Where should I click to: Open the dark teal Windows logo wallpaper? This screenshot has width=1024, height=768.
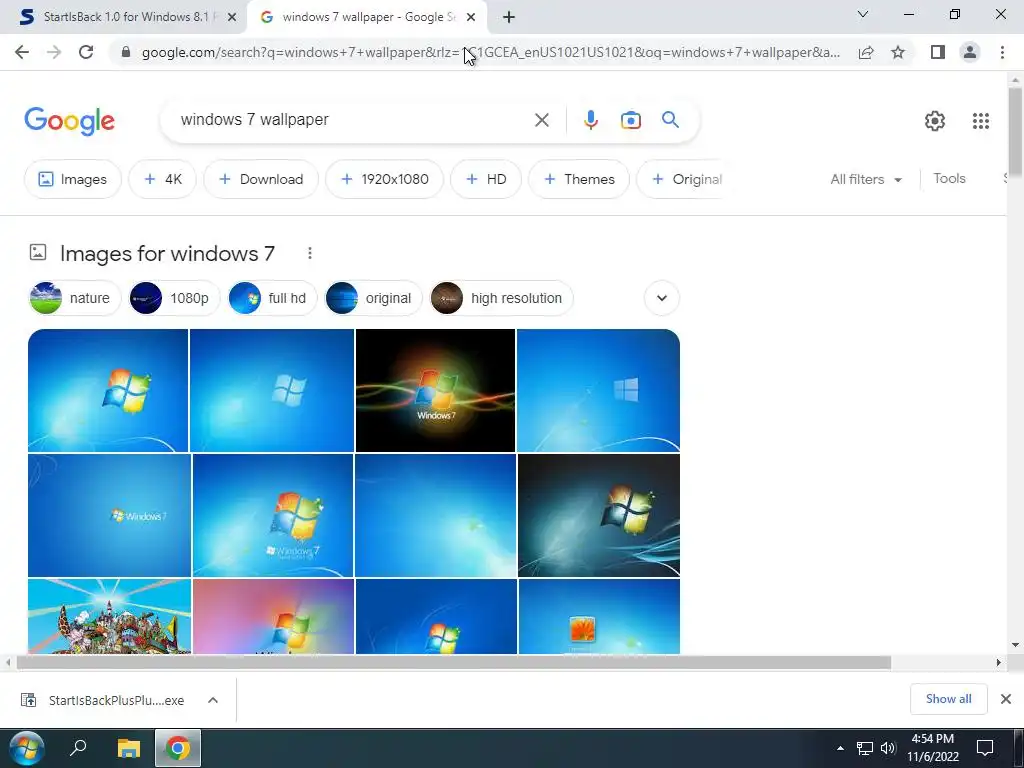599,515
